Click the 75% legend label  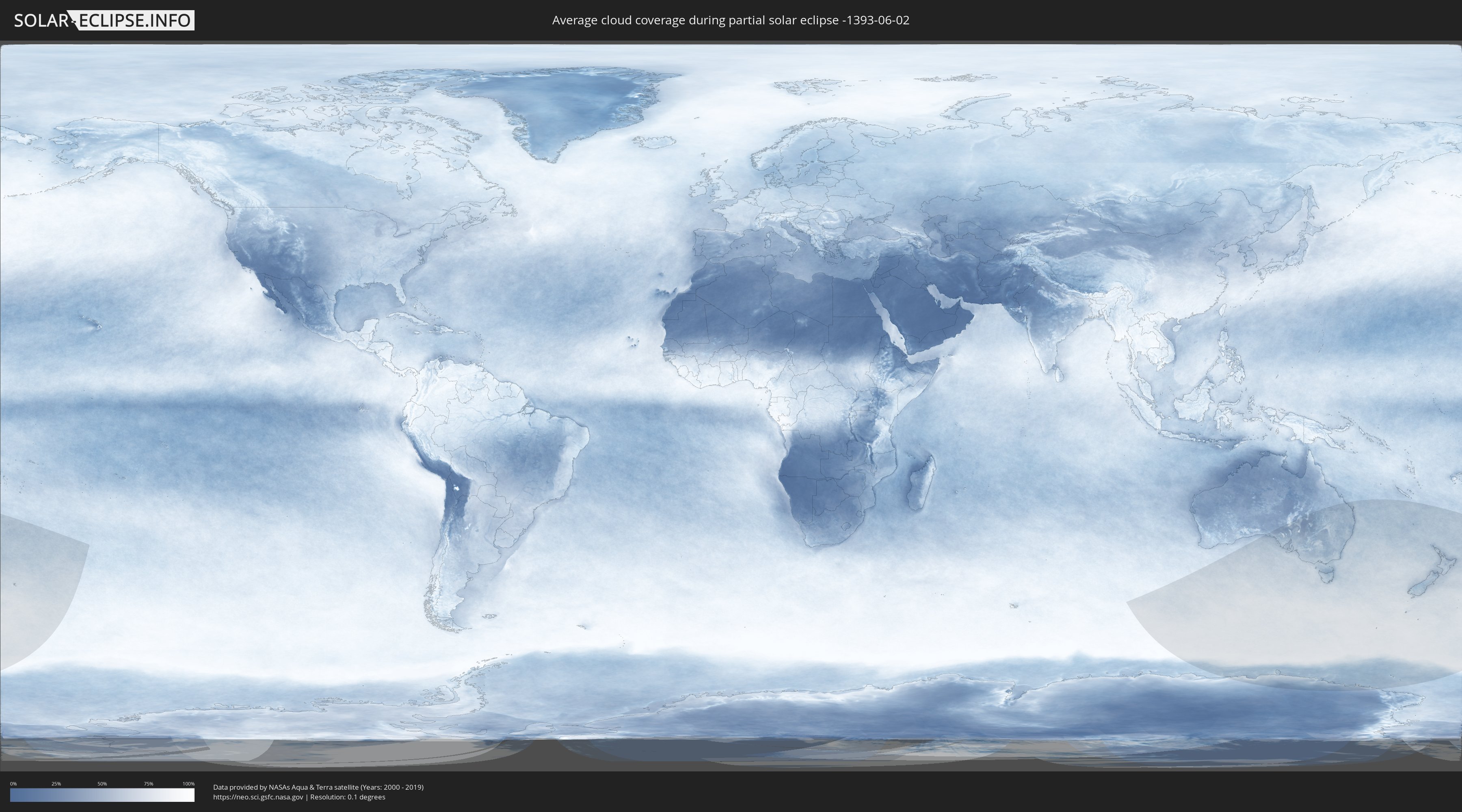148,784
